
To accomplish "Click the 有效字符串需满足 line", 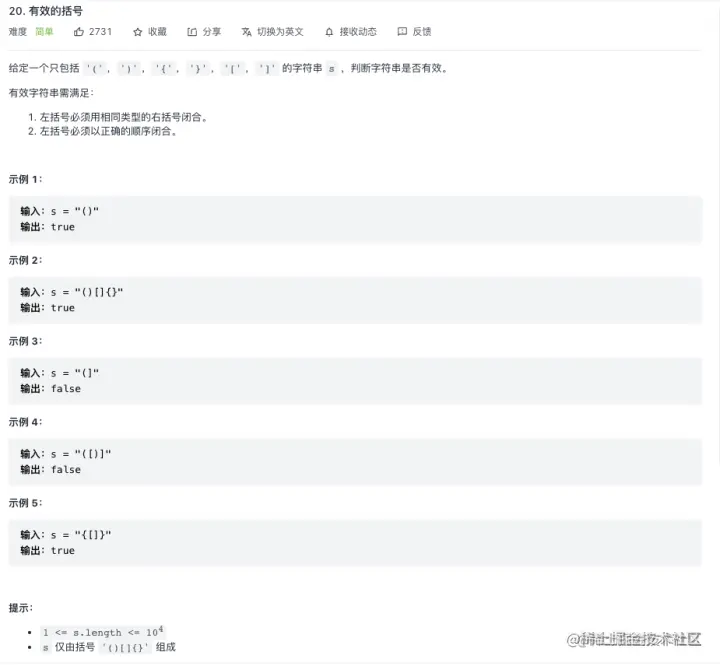I will pyautogui.click(x=51, y=93).
